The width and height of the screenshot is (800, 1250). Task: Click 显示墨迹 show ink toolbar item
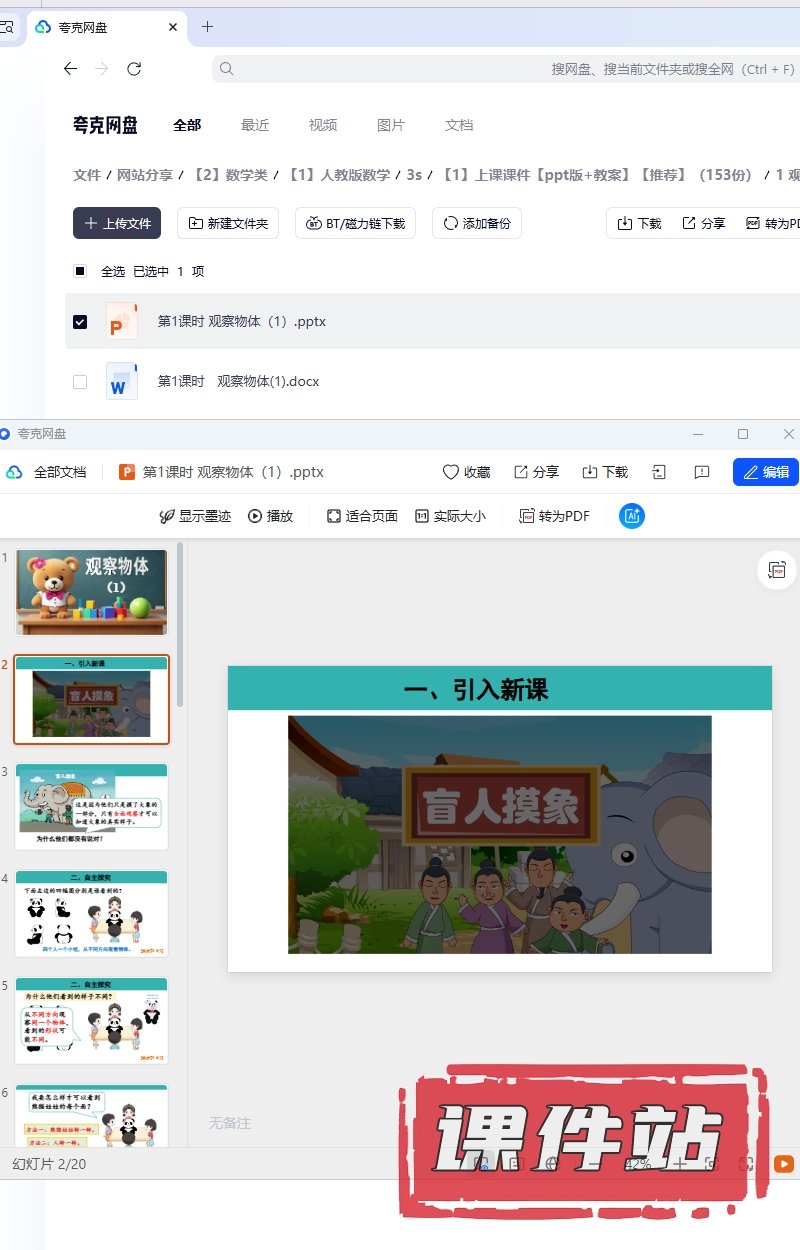click(195, 516)
